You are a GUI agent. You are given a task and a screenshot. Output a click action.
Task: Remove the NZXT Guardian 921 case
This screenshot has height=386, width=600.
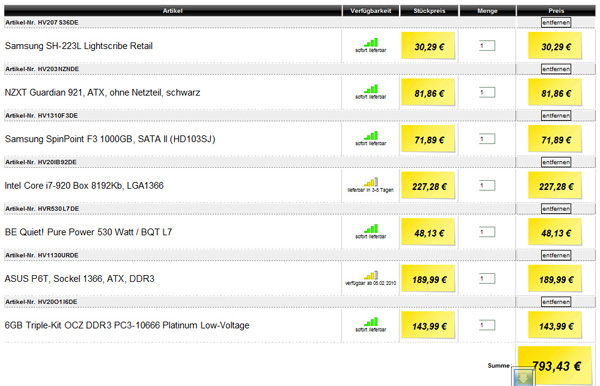pos(556,69)
